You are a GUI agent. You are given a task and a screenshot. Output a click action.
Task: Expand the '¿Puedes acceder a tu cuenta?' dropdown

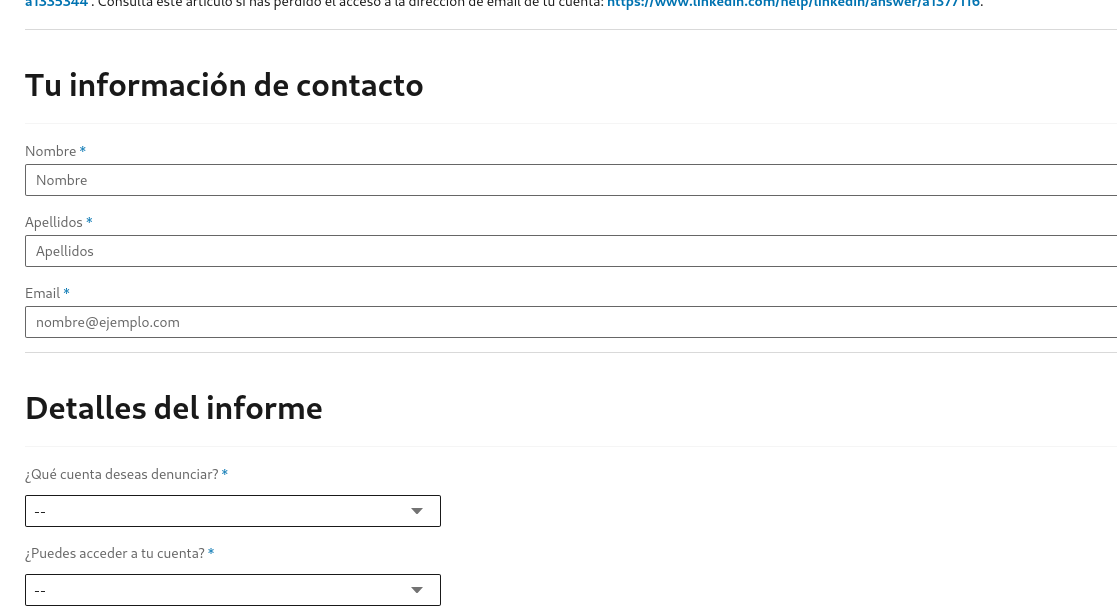tap(232, 590)
